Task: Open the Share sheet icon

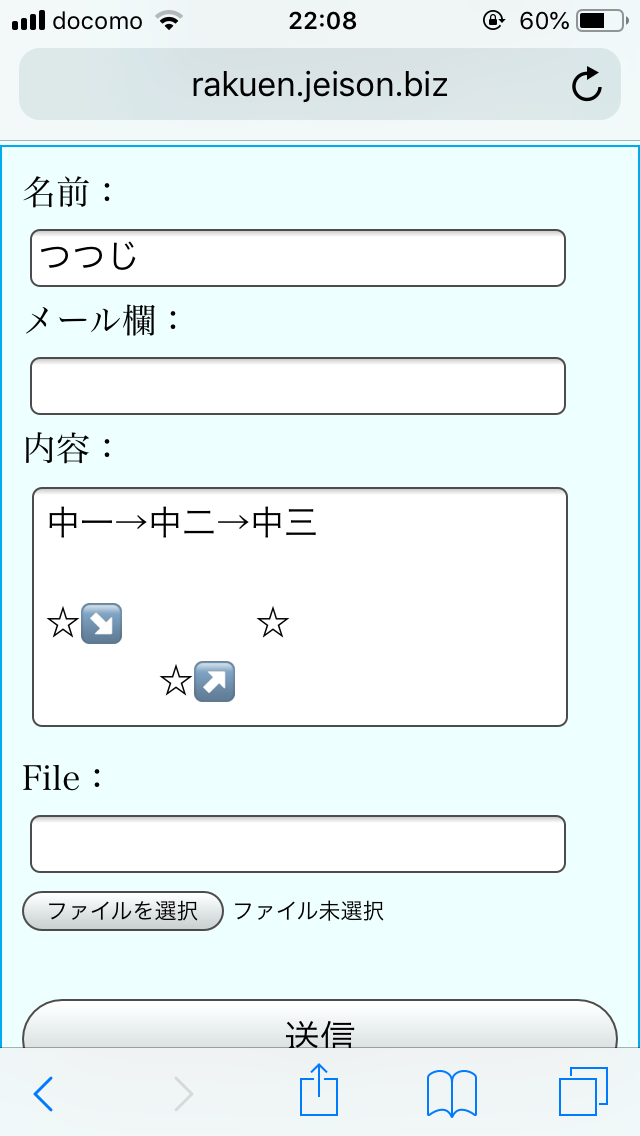Action: (x=319, y=1090)
